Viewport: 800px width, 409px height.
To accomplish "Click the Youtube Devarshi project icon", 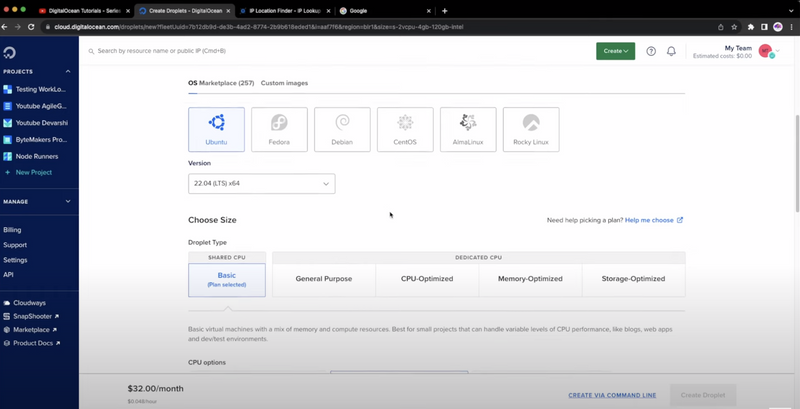I will coord(7,123).
